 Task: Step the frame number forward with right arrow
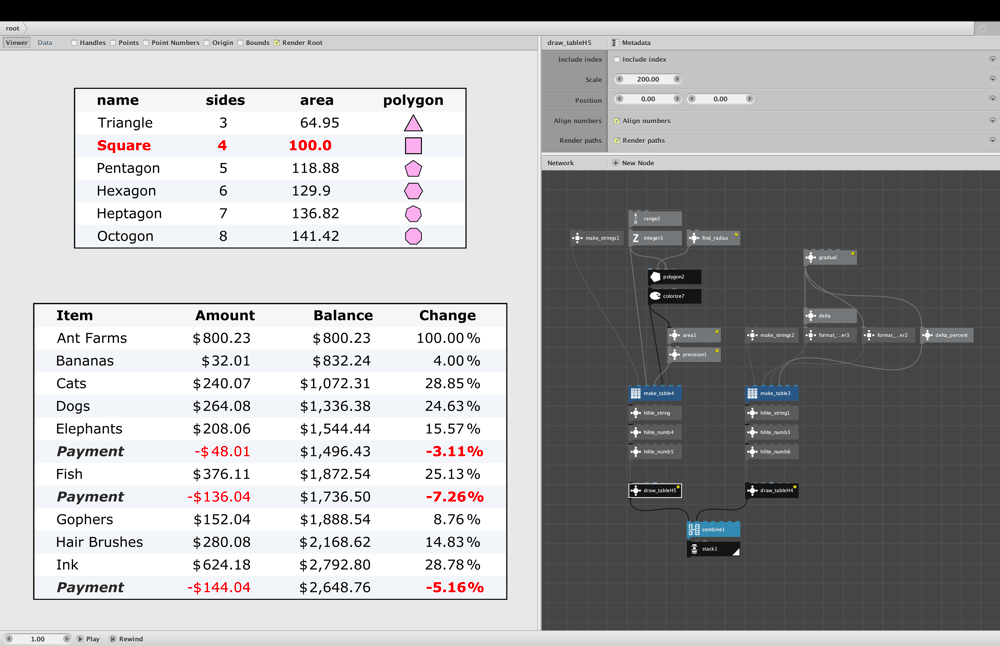[x=66, y=638]
